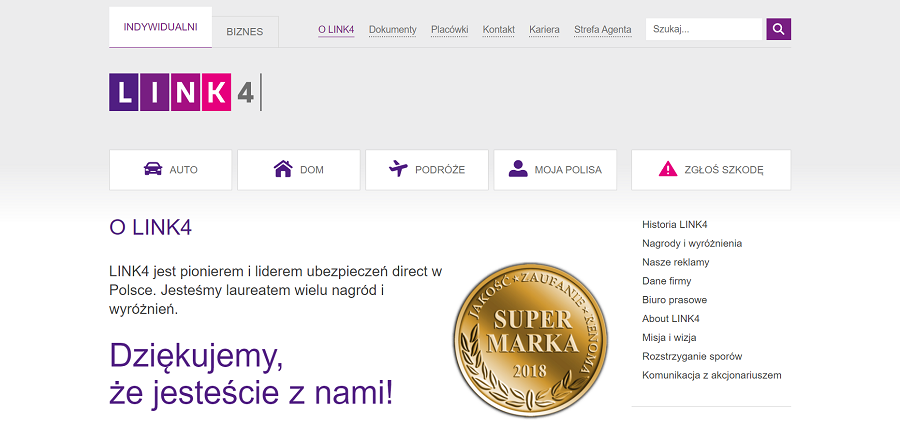
Task: Open the Dane firmy link
Action: (x=666, y=281)
